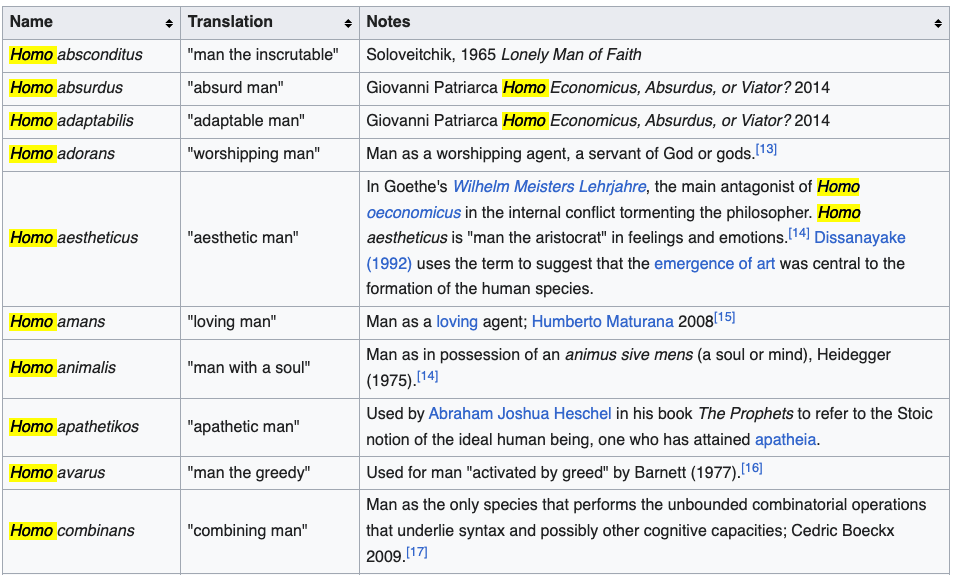Click the "man the inscrutable" translation

tap(263, 55)
